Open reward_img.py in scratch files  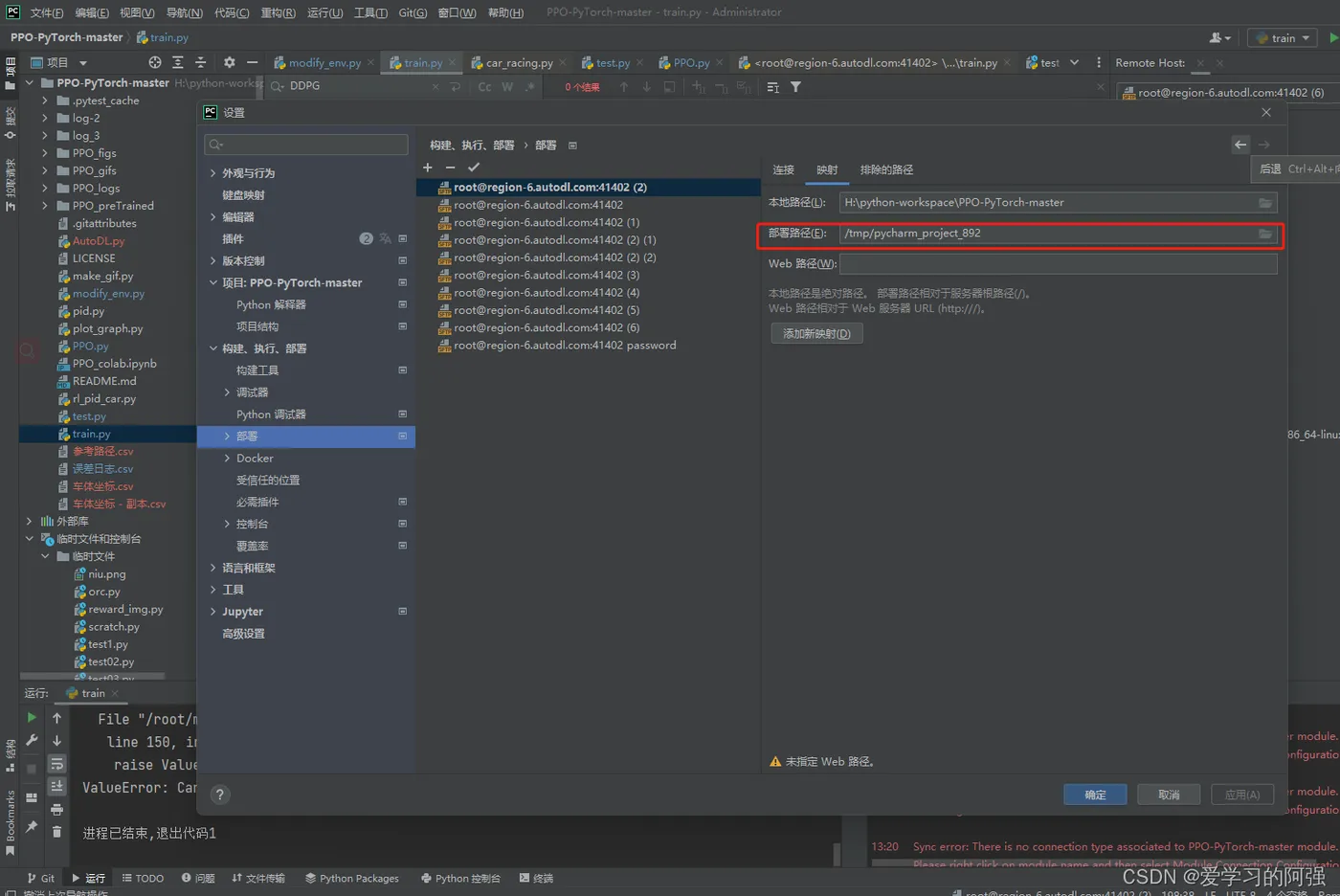coord(125,609)
